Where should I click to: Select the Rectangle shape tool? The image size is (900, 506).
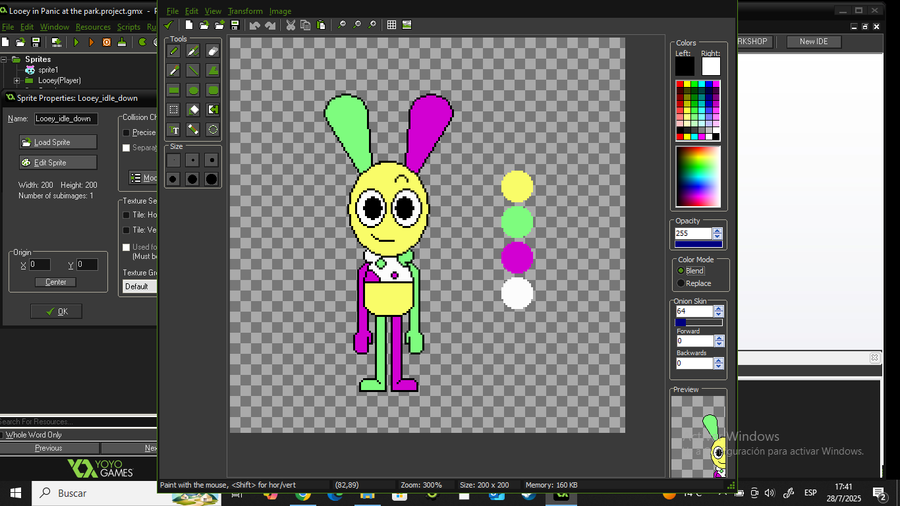(173, 90)
